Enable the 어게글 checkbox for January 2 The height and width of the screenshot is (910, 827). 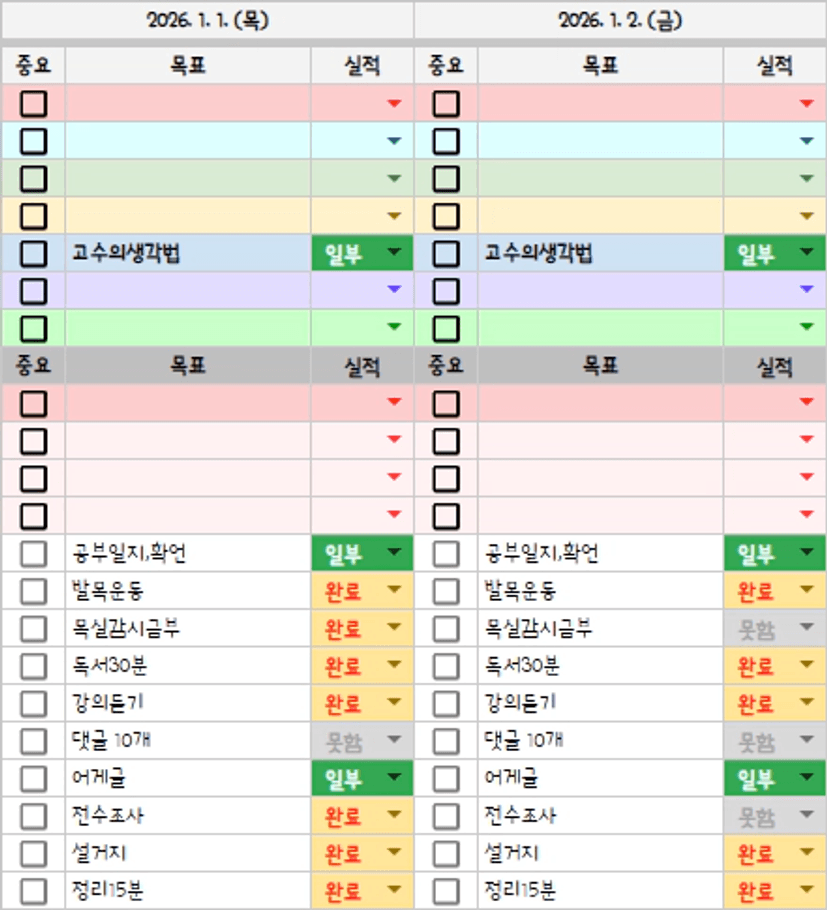[x=446, y=779]
